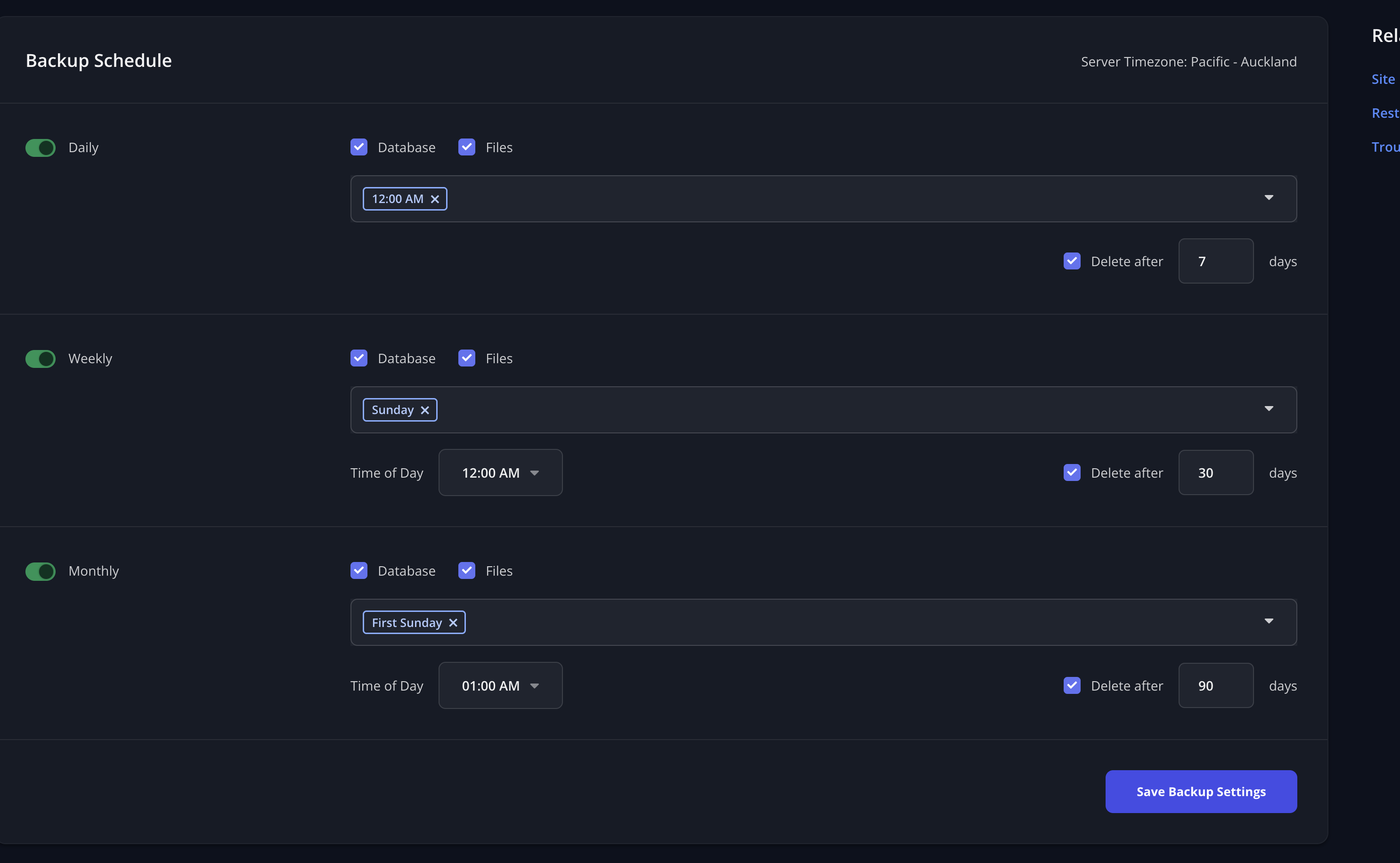This screenshot has height=863, width=1400.
Task: Uncheck Daily Delete after checkbox
Action: [x=1072, y=261]
